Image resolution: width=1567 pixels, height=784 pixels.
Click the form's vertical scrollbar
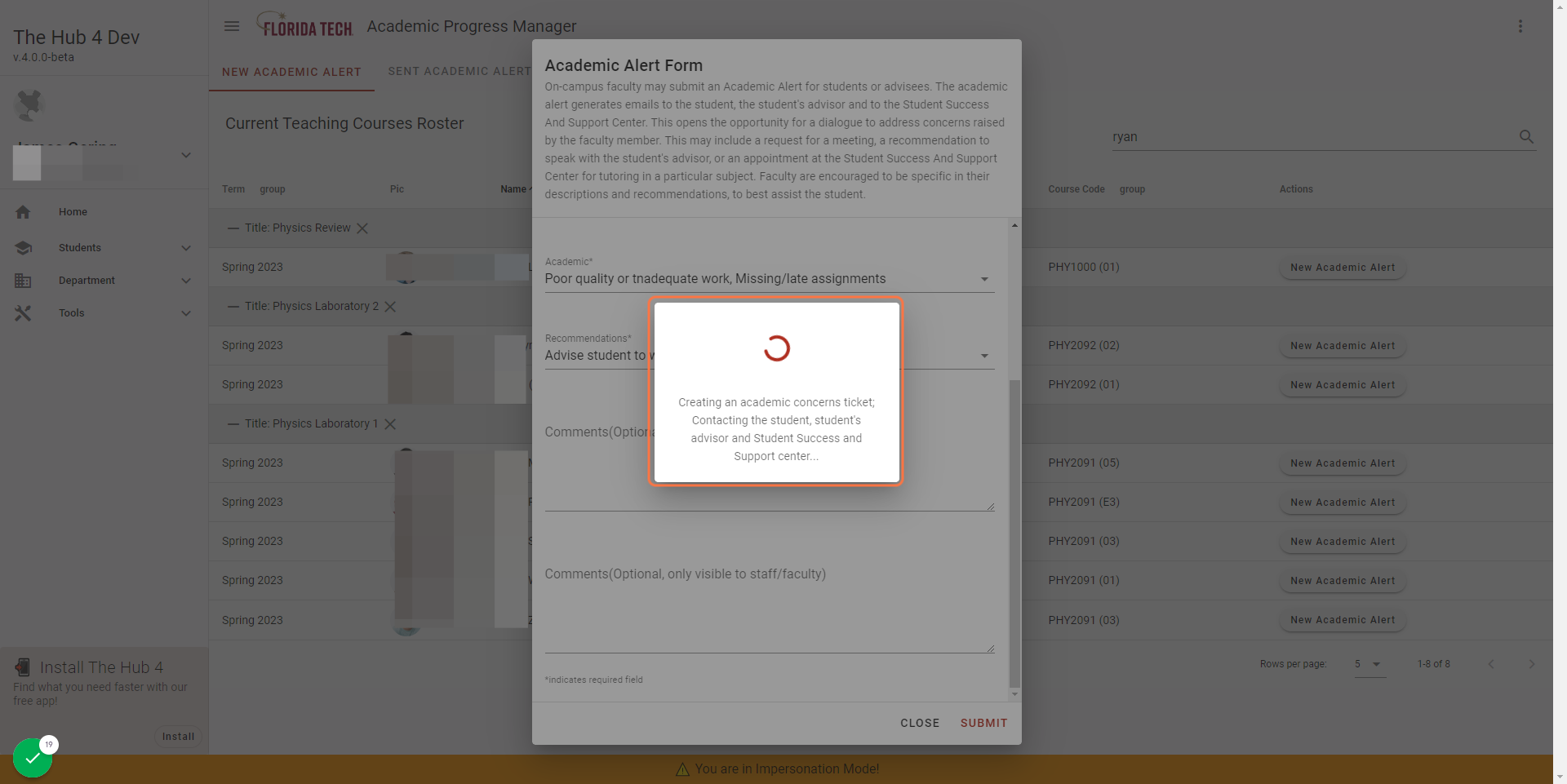coord(1014,534)
